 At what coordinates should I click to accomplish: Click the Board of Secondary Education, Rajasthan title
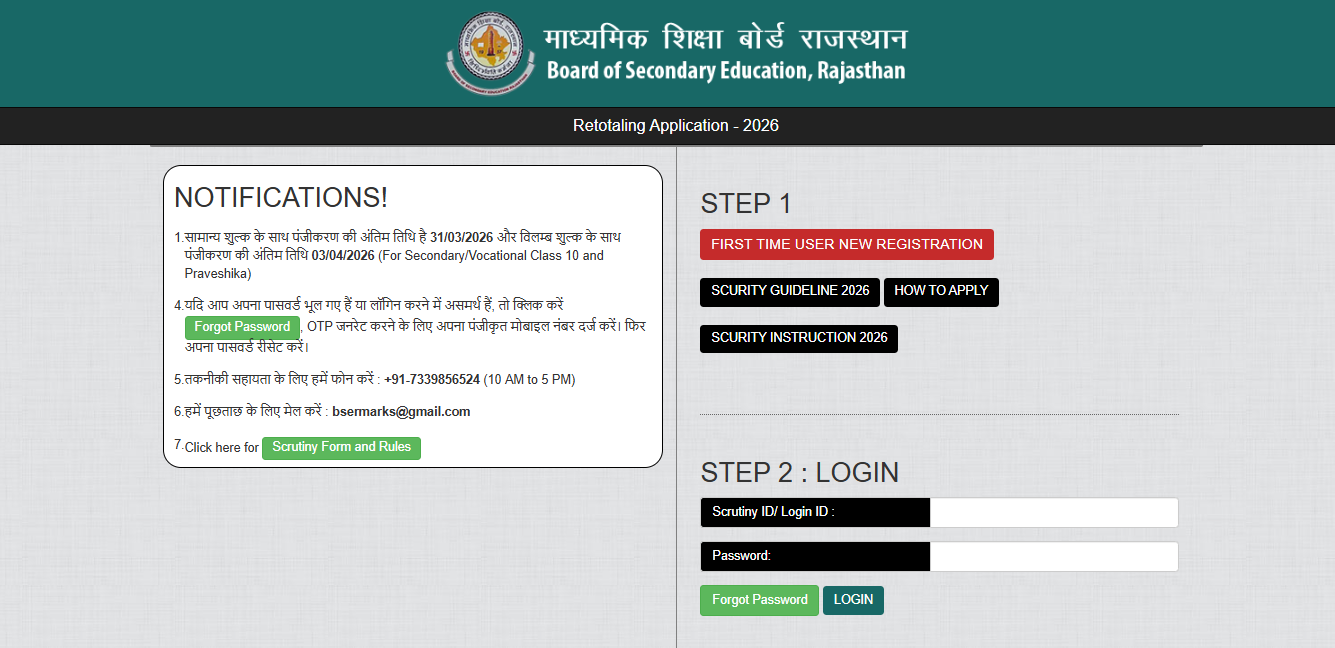tap(725, 71)
